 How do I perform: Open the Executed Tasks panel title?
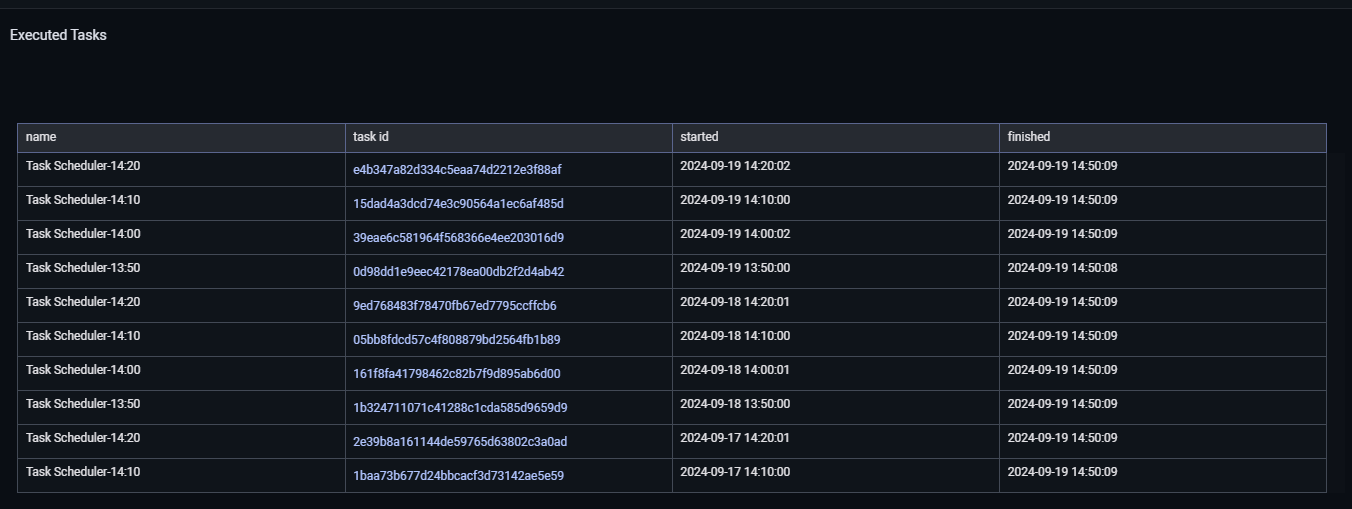[x=58, y=35]
